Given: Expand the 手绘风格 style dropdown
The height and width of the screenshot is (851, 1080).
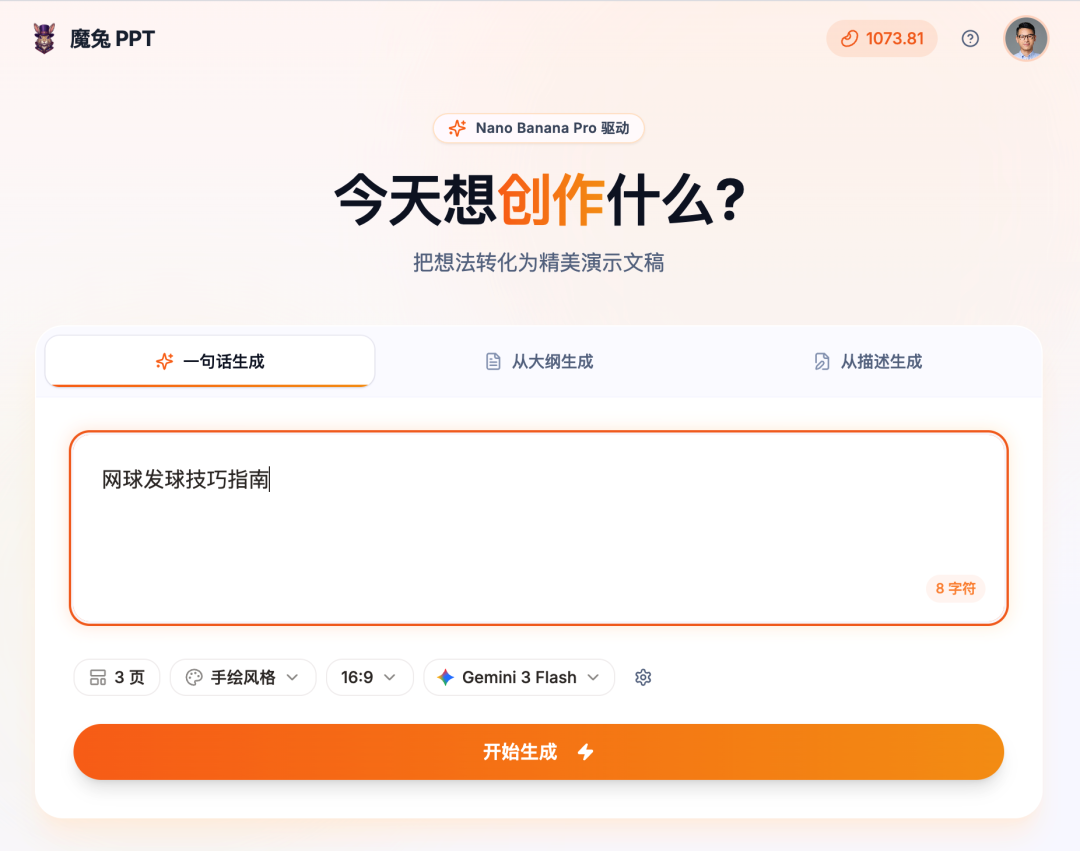Looking at the screenshot, I should (x=243, y=678).
